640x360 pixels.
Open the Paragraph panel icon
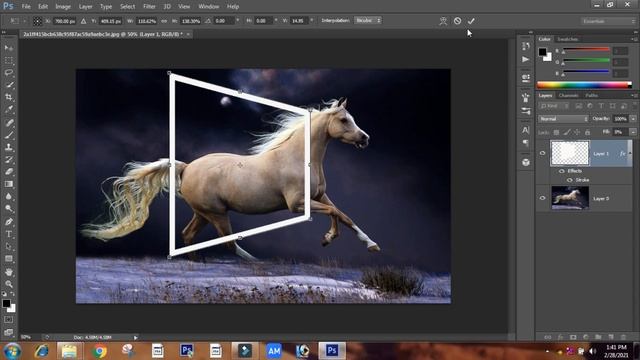[526, 143]
